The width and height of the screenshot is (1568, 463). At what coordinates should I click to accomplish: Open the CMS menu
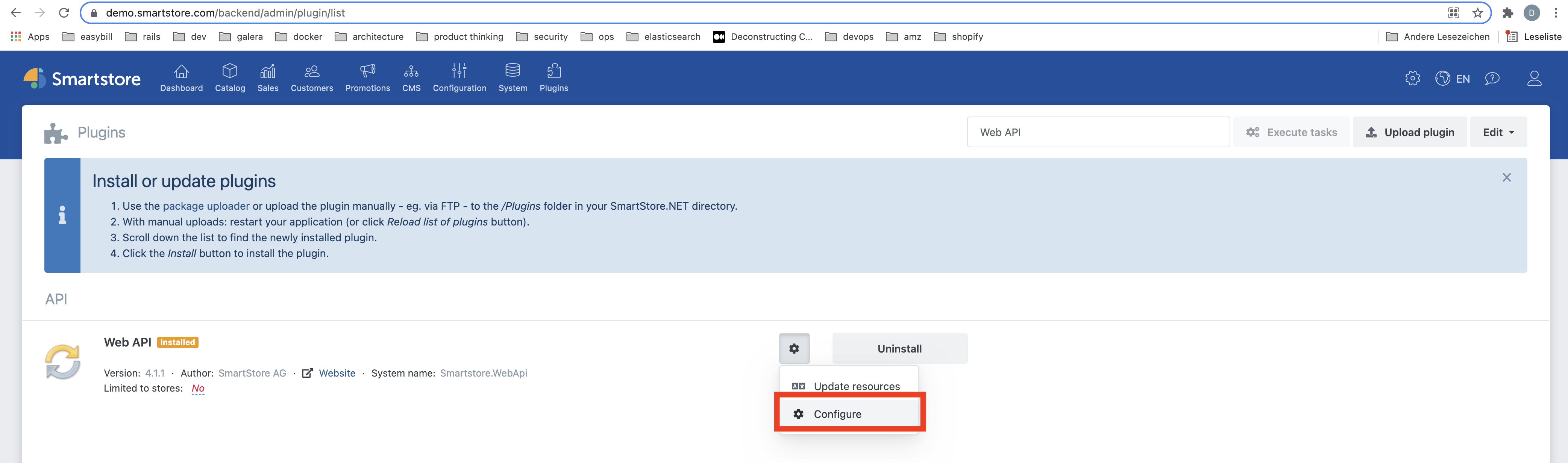point(411,79)
